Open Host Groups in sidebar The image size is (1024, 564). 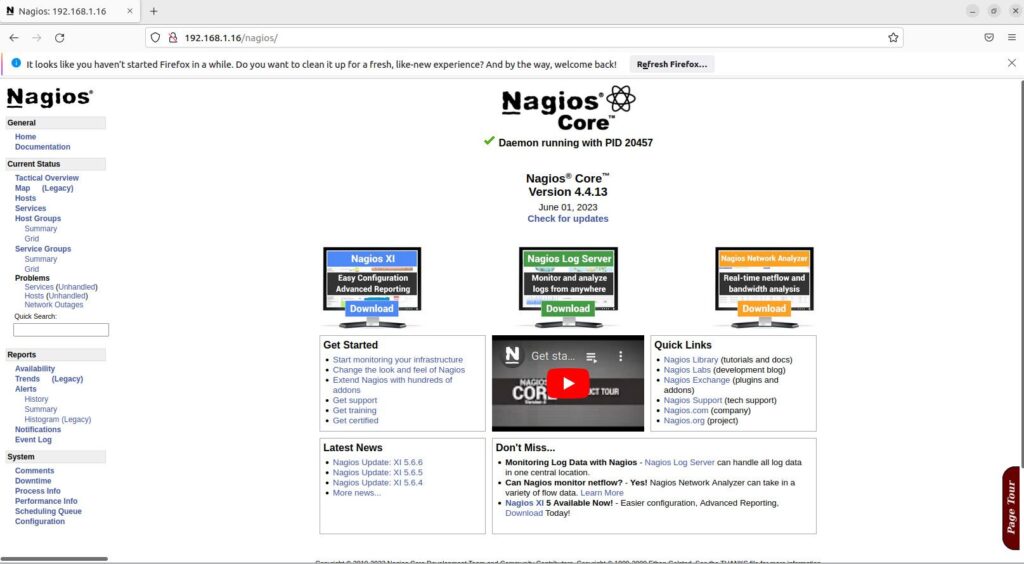point(38,219)
